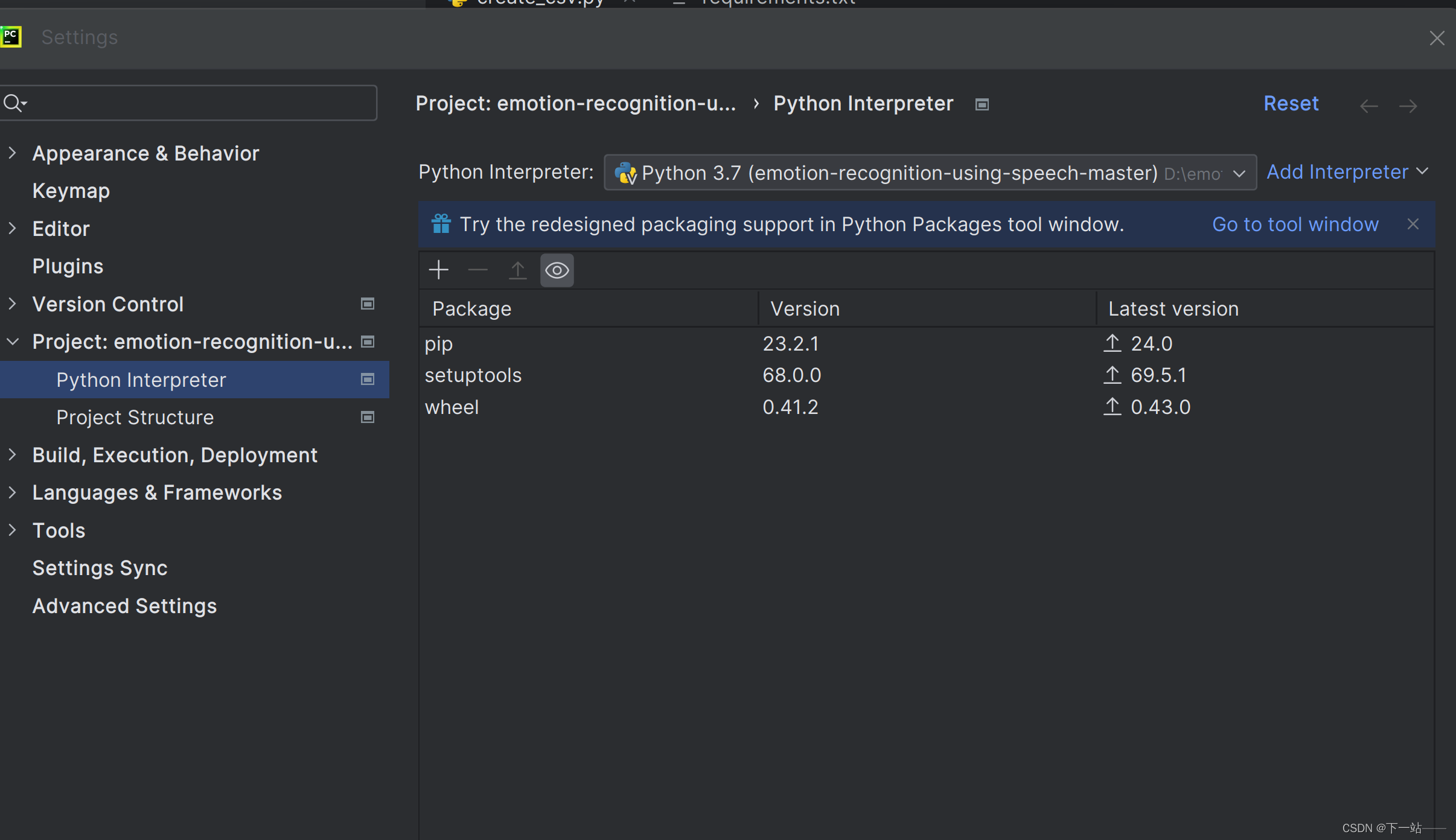
Task: Click the upgrade package arrow icon
Action: [x=517, y=270]
